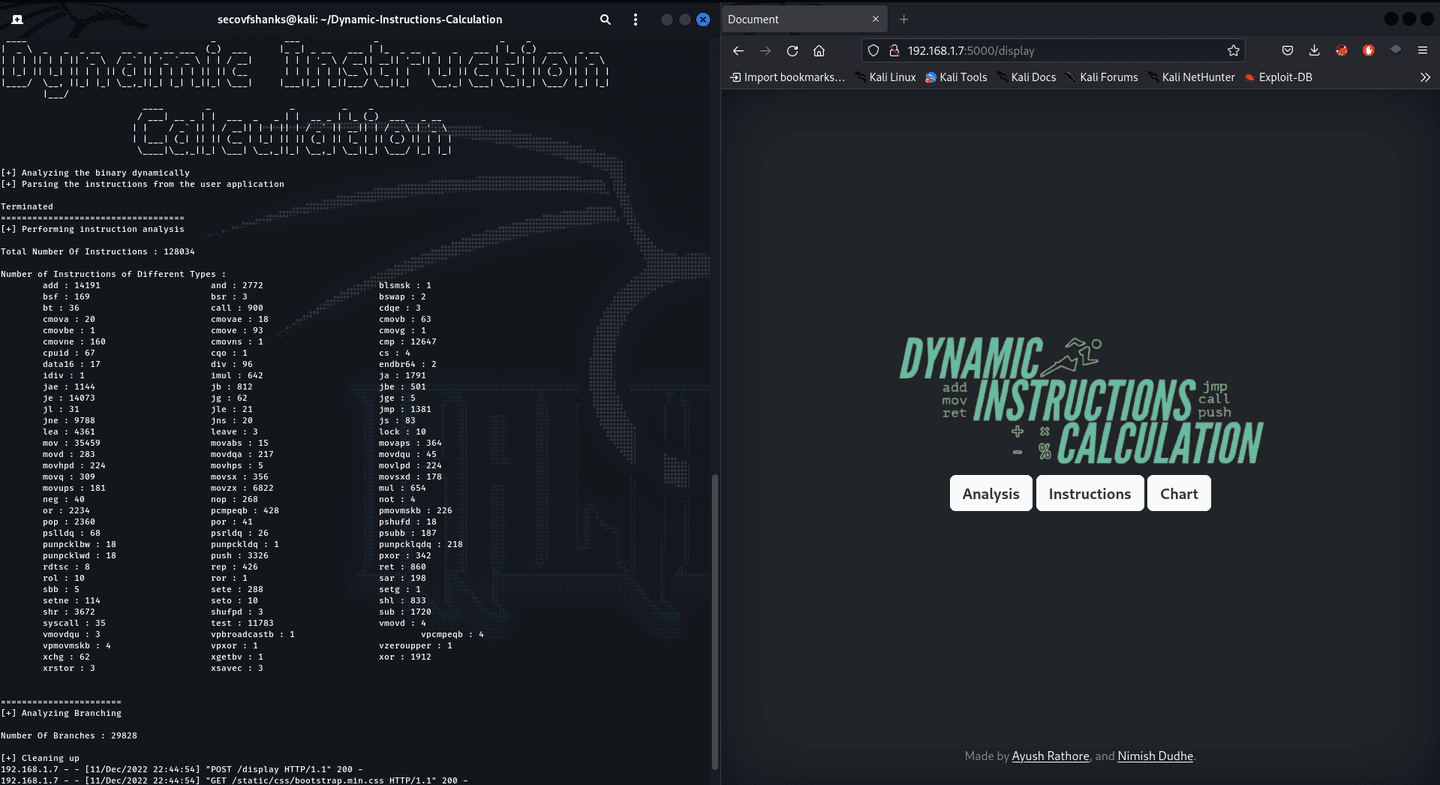Click 'push : 3326' entry in terminal
1440x785 pixels.
coord(239,555)
